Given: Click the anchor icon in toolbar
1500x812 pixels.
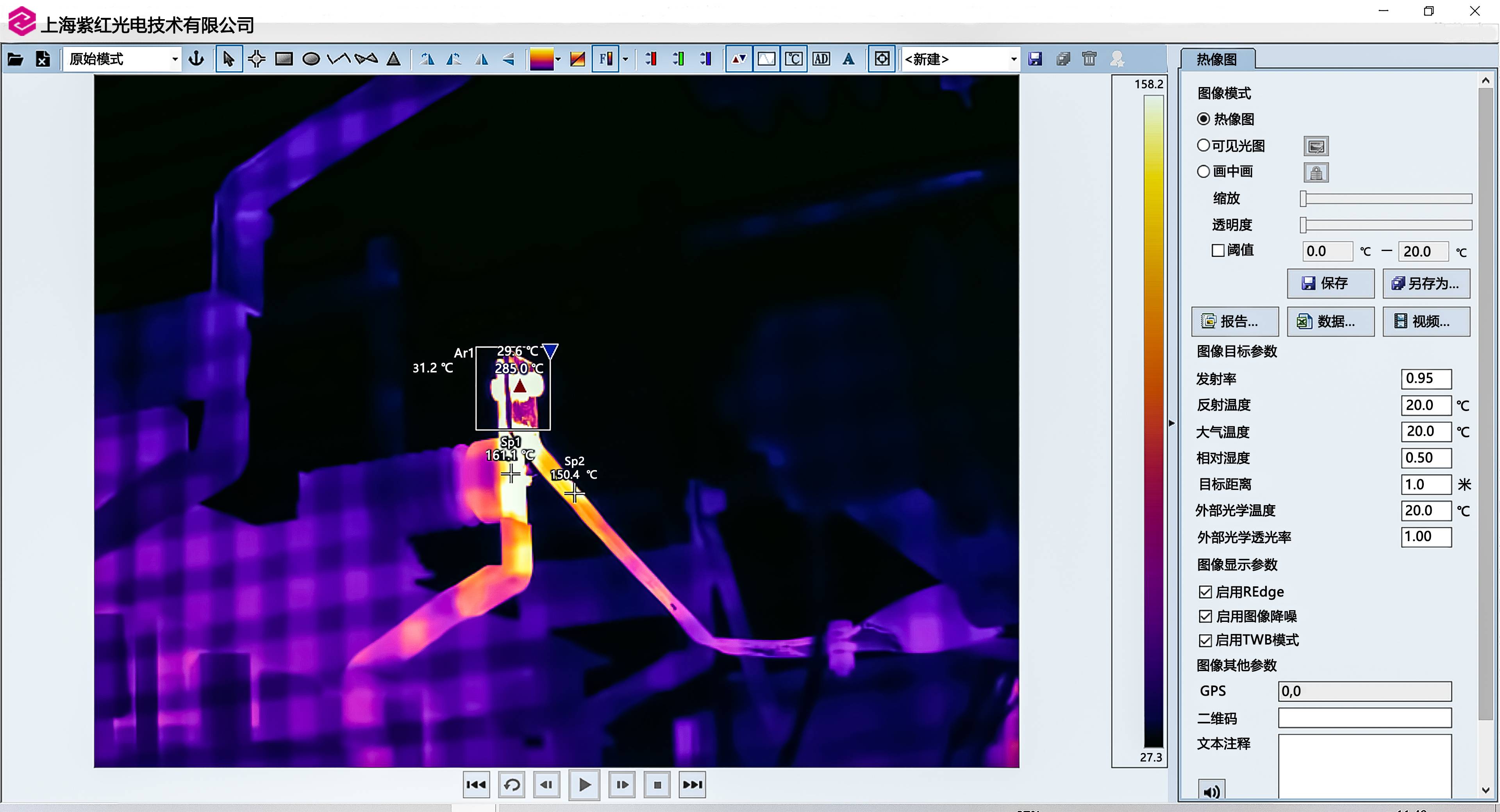Looking at the screenshot, I should click(196, 59).
